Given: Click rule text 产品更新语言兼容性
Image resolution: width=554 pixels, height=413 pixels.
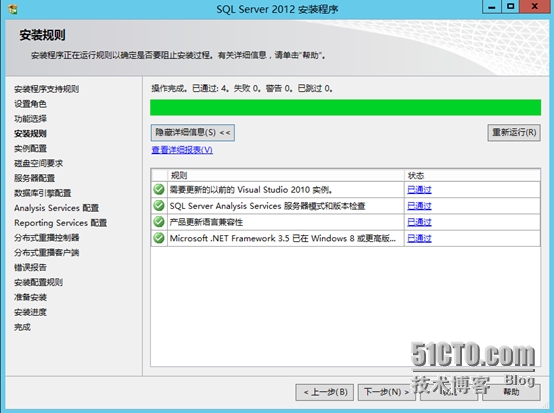Looking at the screenshot, I should pyautogui.click(x=206, y=222).
